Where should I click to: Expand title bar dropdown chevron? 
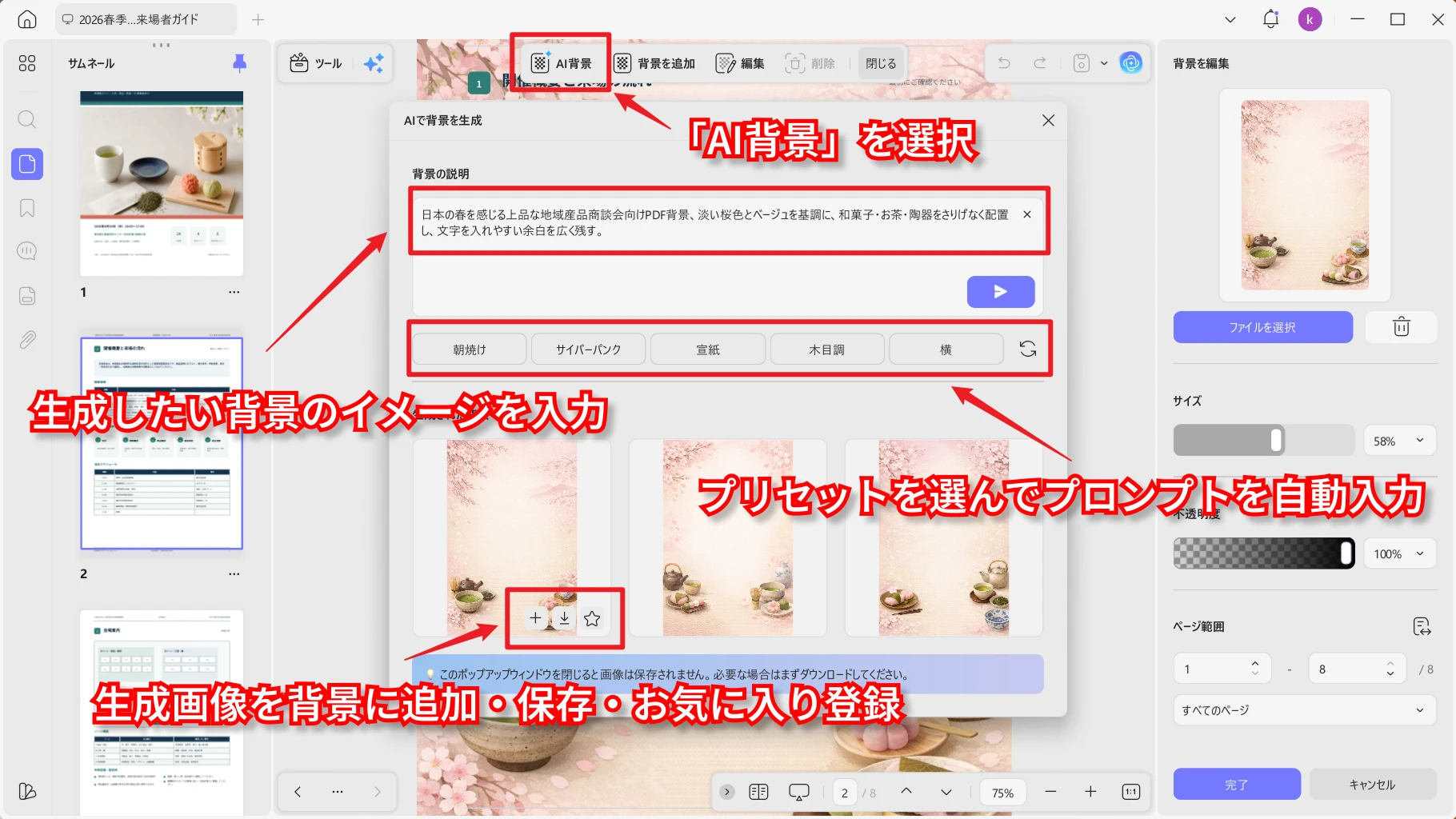click(1230, 19)
